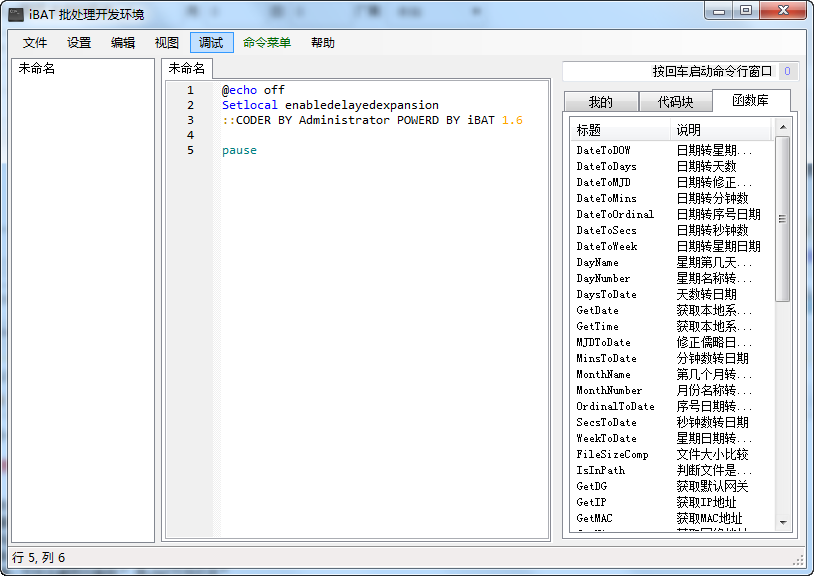Select the MonthName function

[x=603, y=375]
